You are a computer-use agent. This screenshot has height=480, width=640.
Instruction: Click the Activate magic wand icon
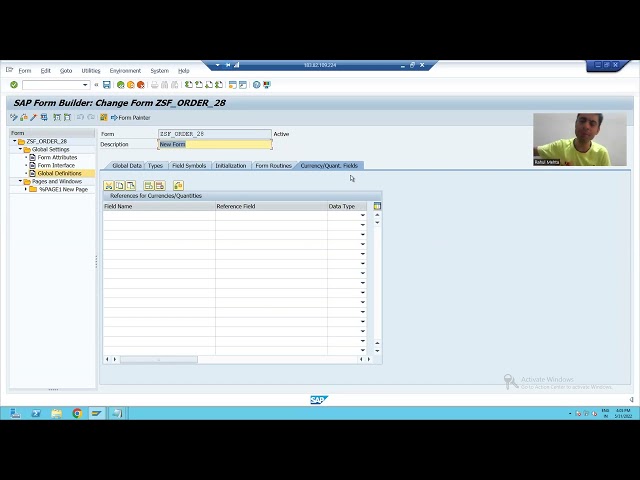(34, 118)
